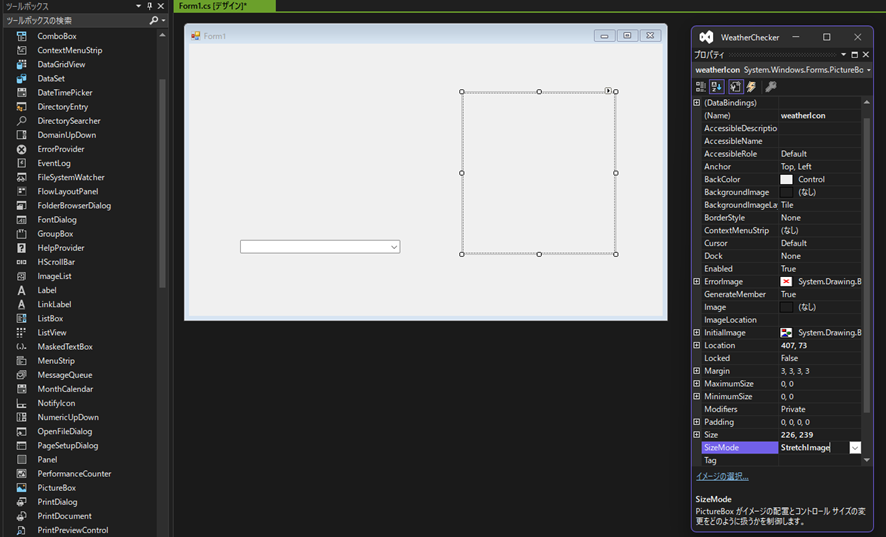Click the BackColor Control color swatch
886x537 pixels.
click(786, 179)
